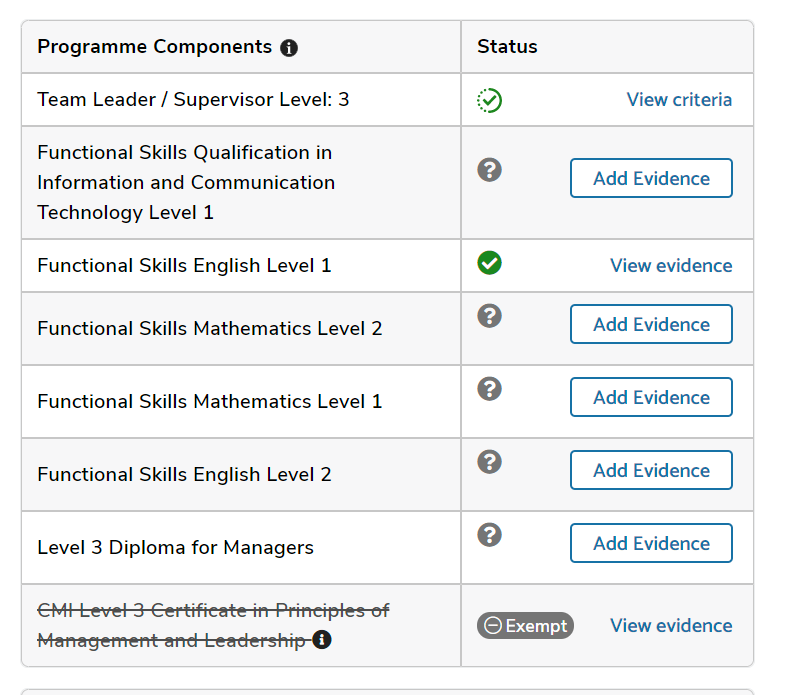Select the Team Leader / Supervisor Level: 3 row
This screenshot has width=794, height=695.
click(193, 100)
